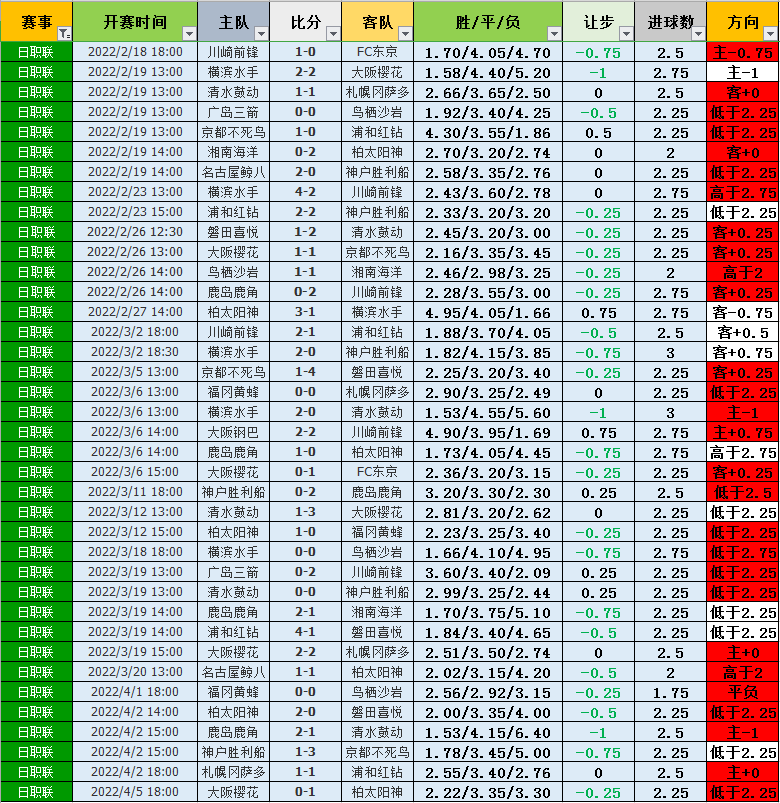Click the direction cell 高于2.75 in red
Viewport: 780px width, 803px height.
point(743,192)
